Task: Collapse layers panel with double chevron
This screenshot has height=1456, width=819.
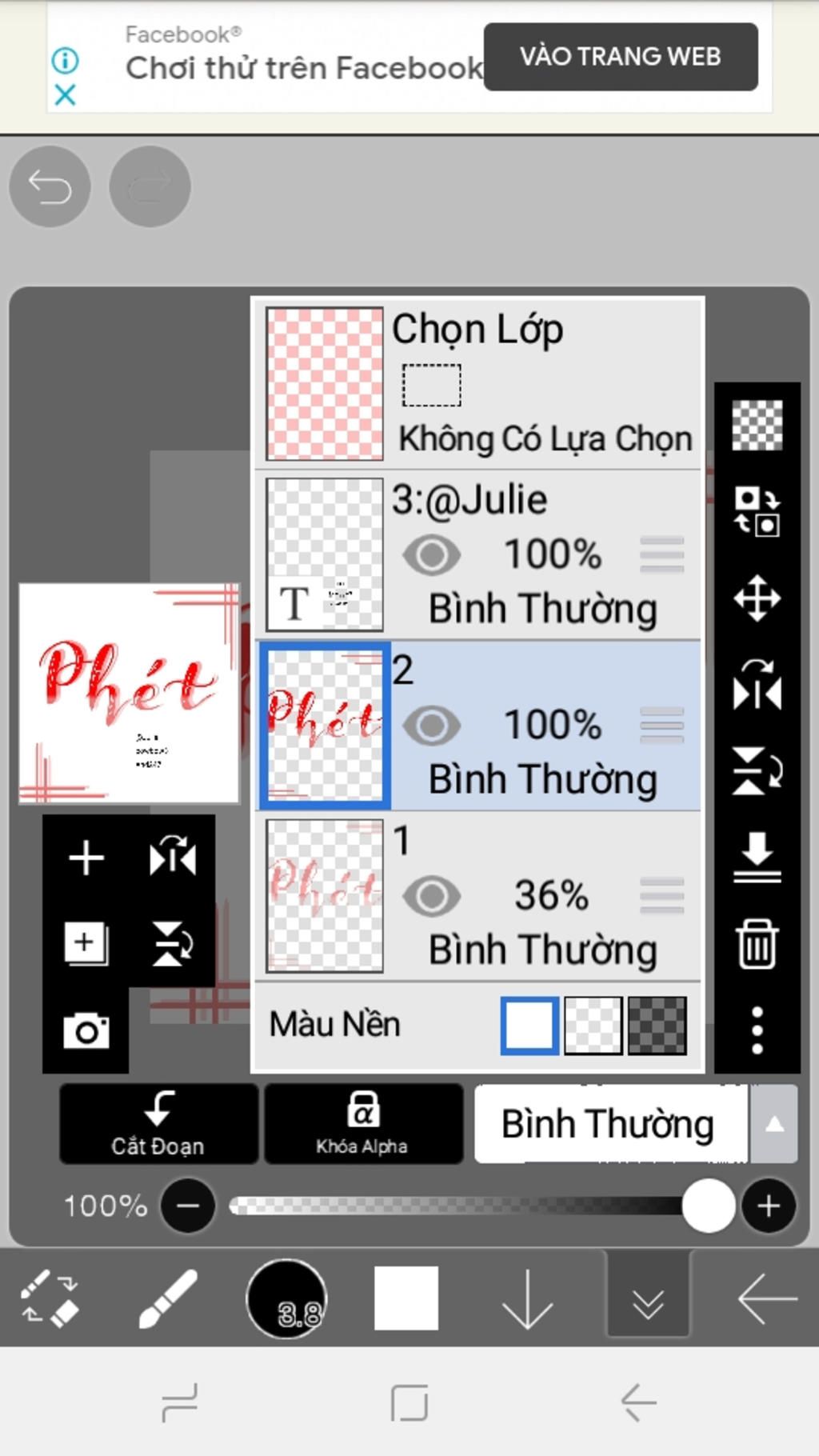Action: pyautogui.click(x=648, y=1301)
